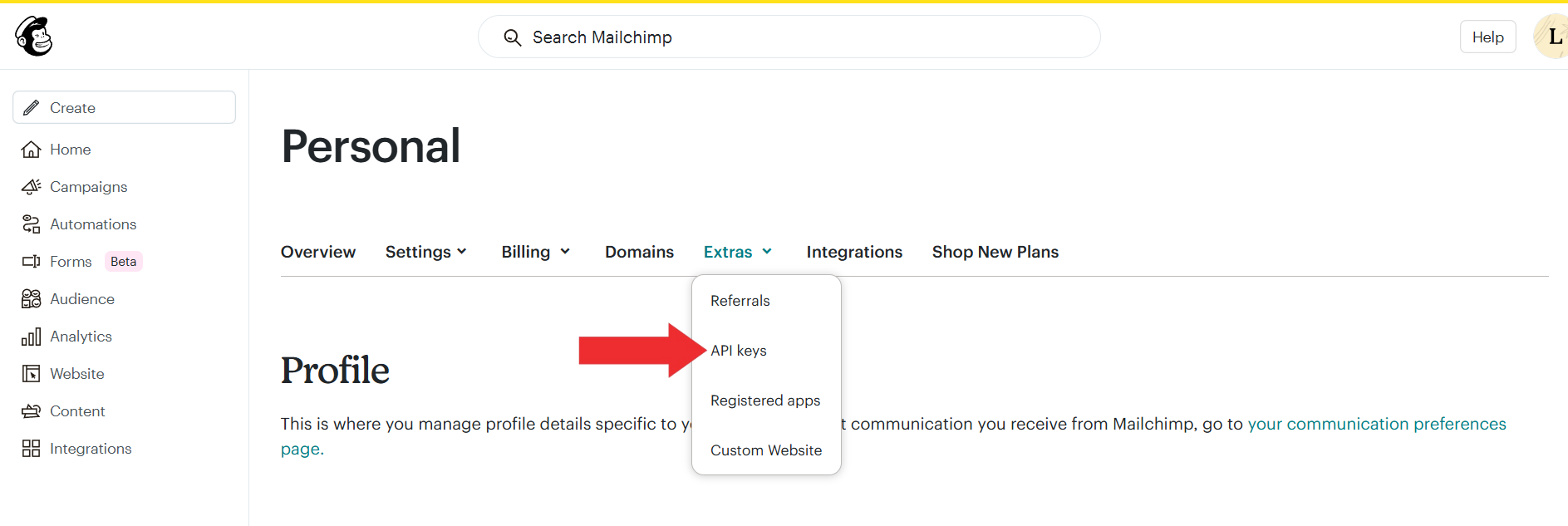The image size is (1568, 526).
Task: Click the Personal page heading
Action: [x=371, y=146]
